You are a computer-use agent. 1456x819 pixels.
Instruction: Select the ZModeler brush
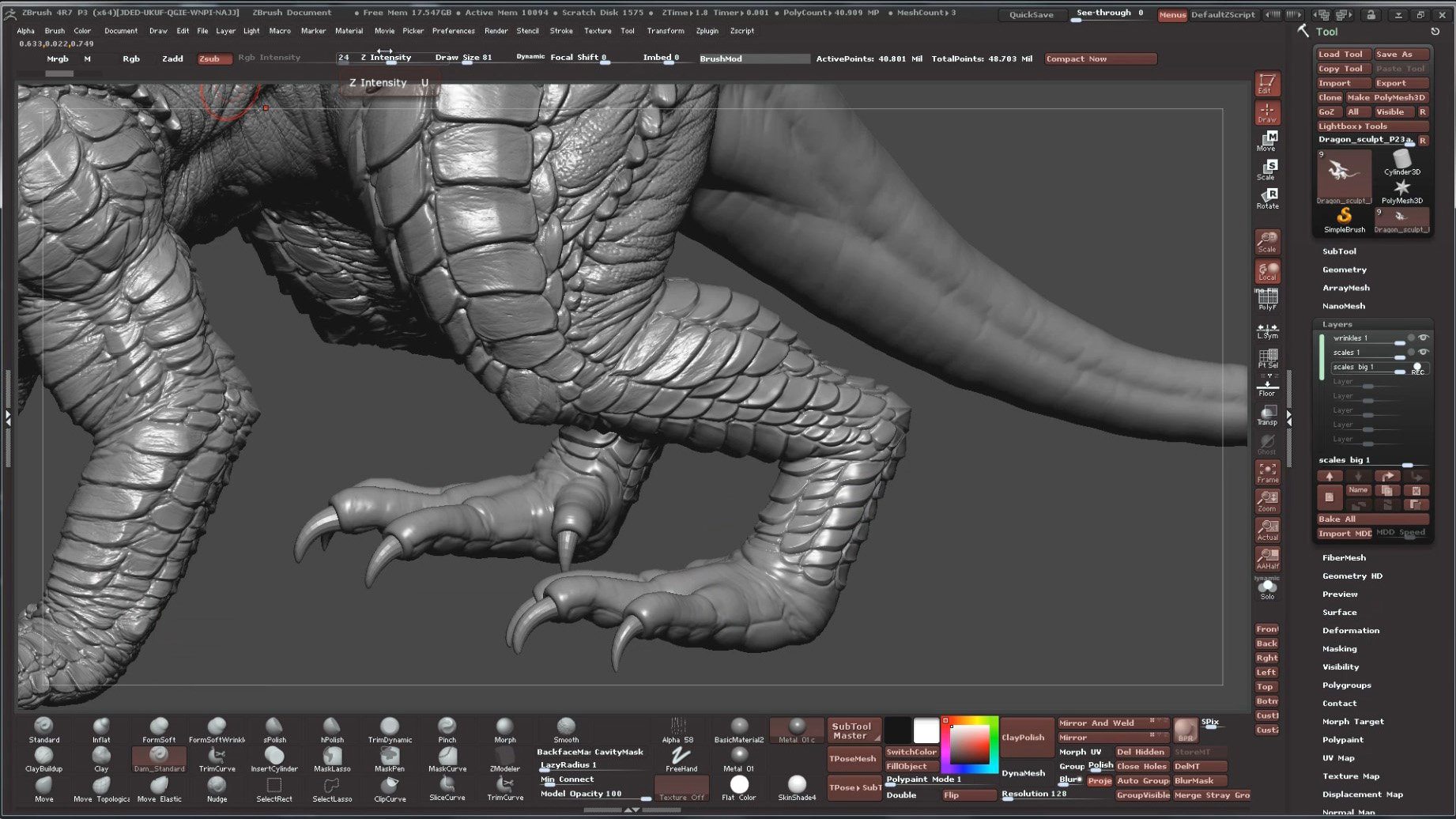pos(504,759)
